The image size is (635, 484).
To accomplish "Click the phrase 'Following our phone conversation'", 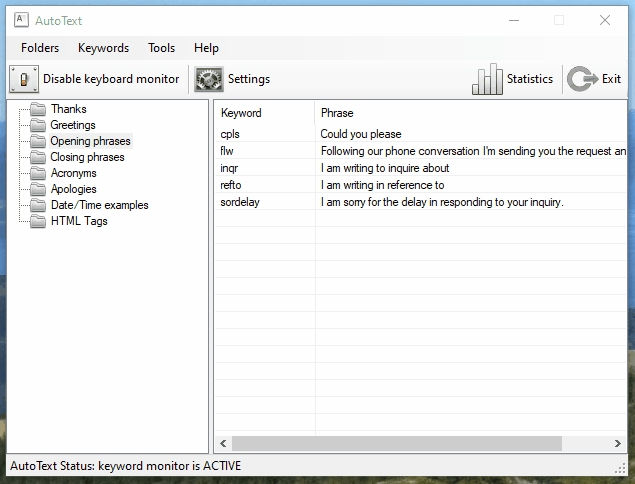I will (400, 151).
